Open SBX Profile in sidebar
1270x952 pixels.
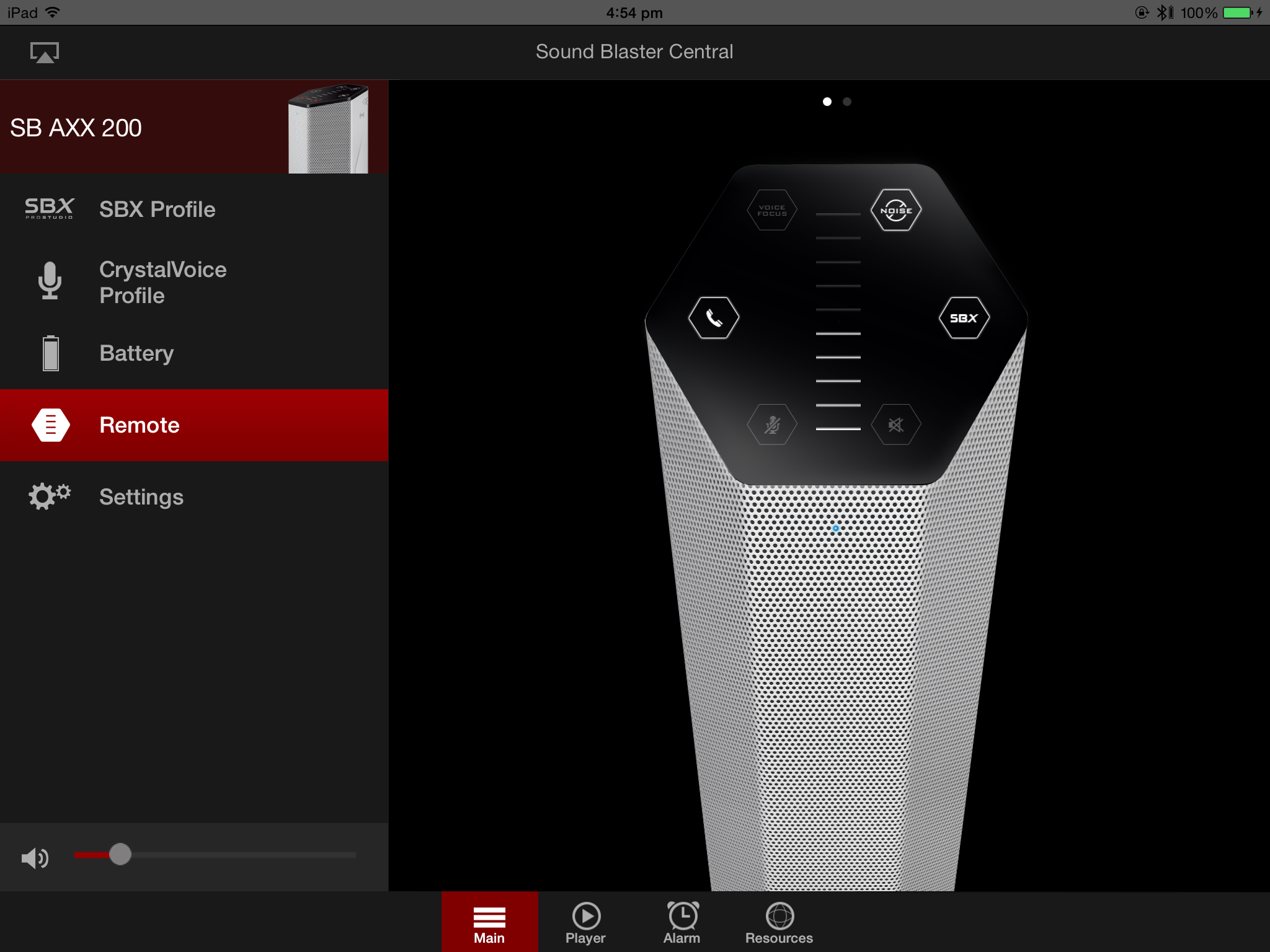pyautogui.click(x=157, y=209)
